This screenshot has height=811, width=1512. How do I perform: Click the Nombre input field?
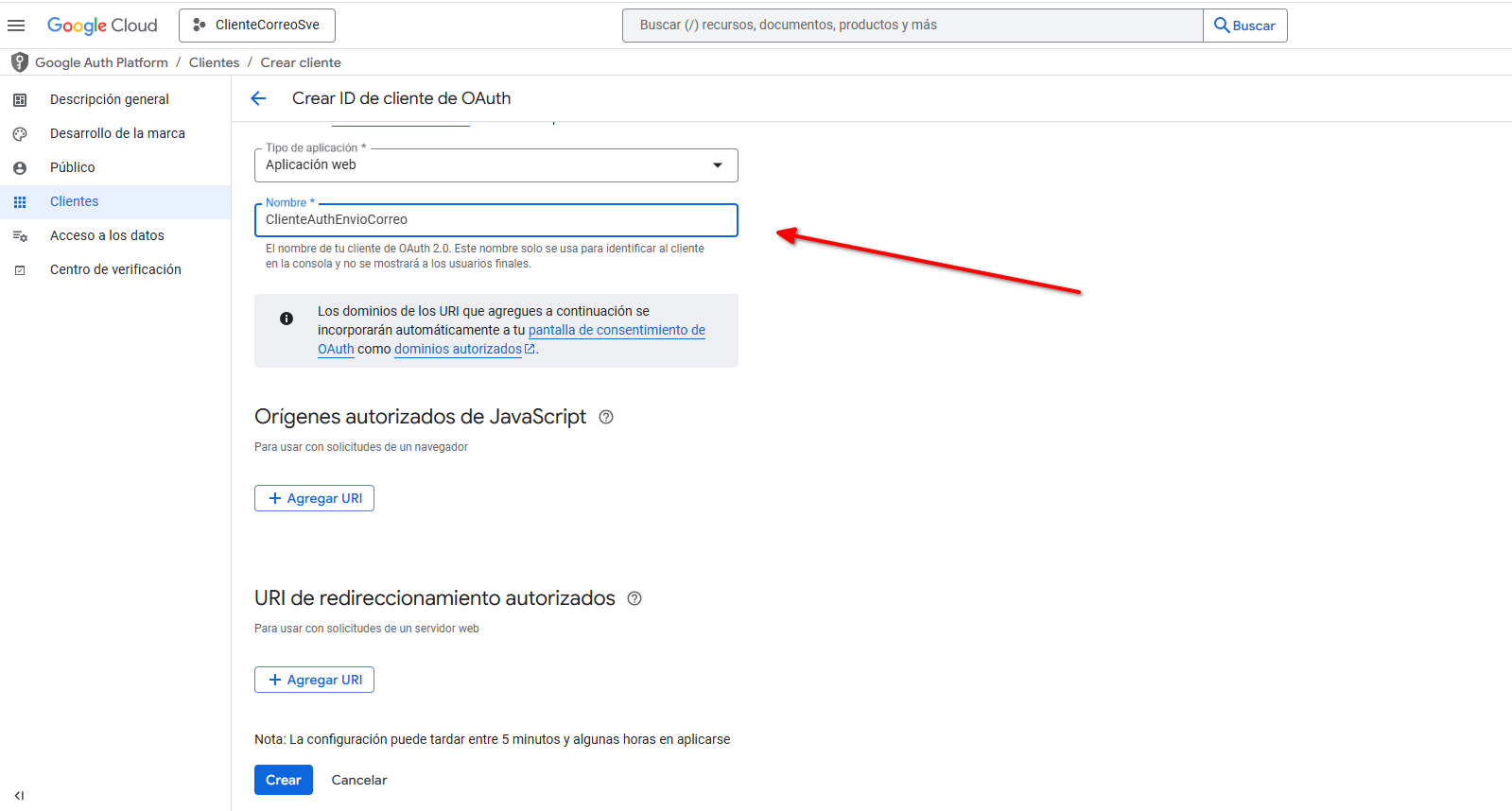pos(495,220)
